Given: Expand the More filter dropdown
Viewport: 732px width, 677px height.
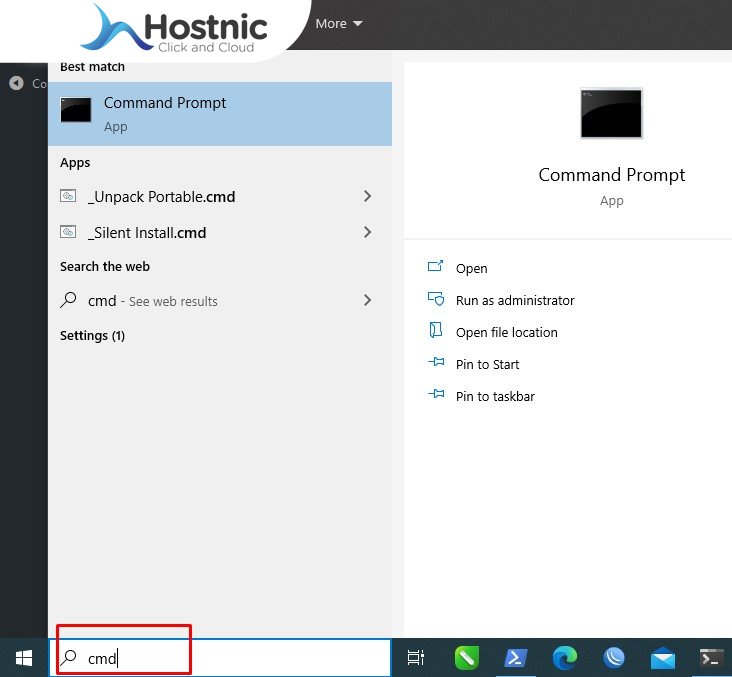Looking at the screenshot, I should click(x=339, y=23).
